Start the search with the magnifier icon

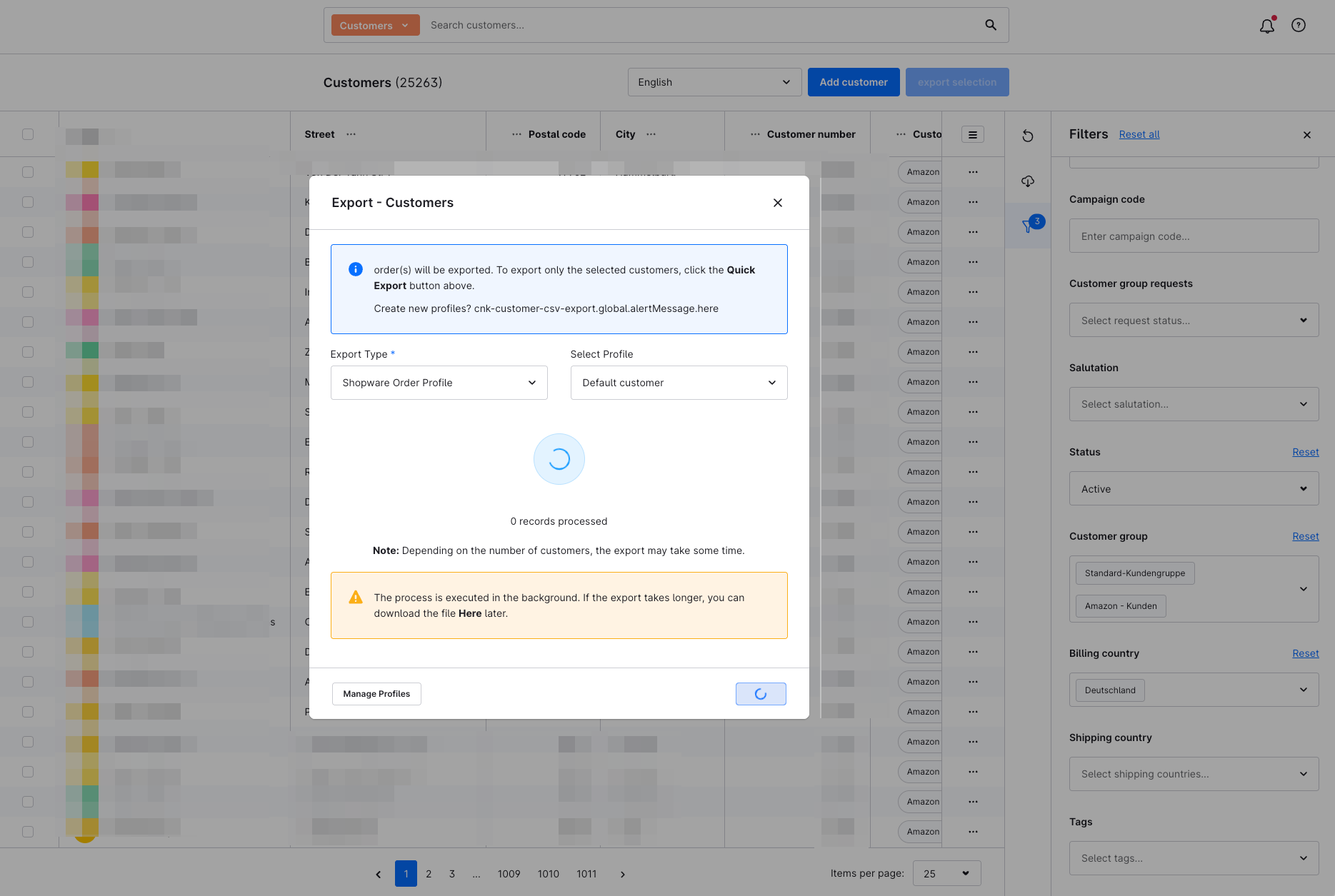click(990, 24)
